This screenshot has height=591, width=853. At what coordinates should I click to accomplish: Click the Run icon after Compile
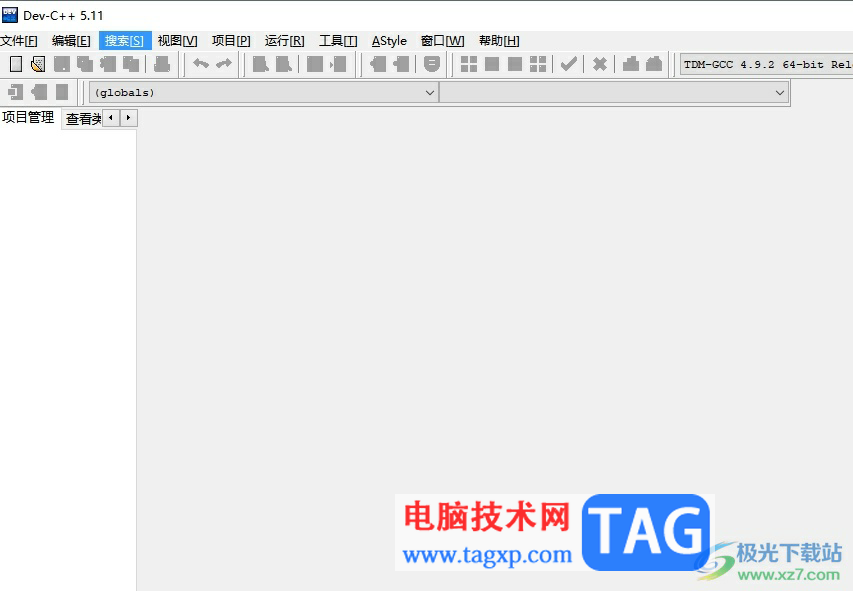coord(492,64)
